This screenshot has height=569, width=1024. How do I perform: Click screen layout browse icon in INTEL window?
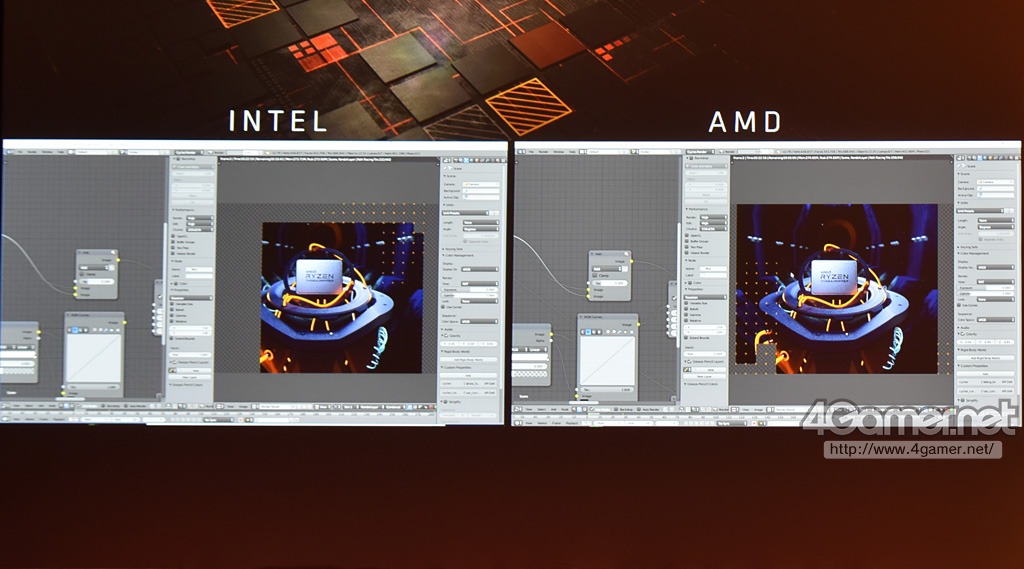(x=71, y=152)
